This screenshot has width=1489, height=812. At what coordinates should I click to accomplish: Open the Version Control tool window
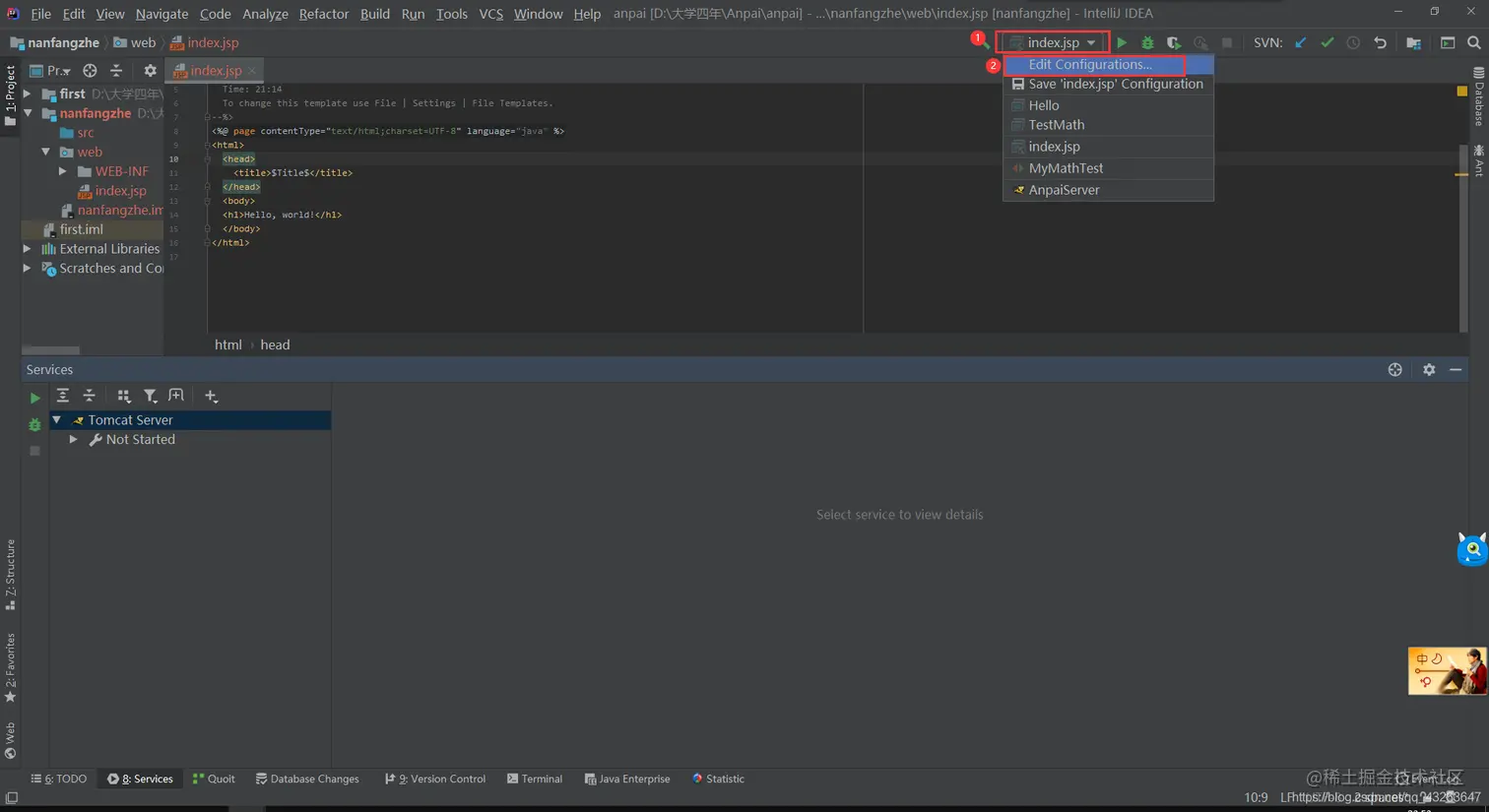(435, 779)
